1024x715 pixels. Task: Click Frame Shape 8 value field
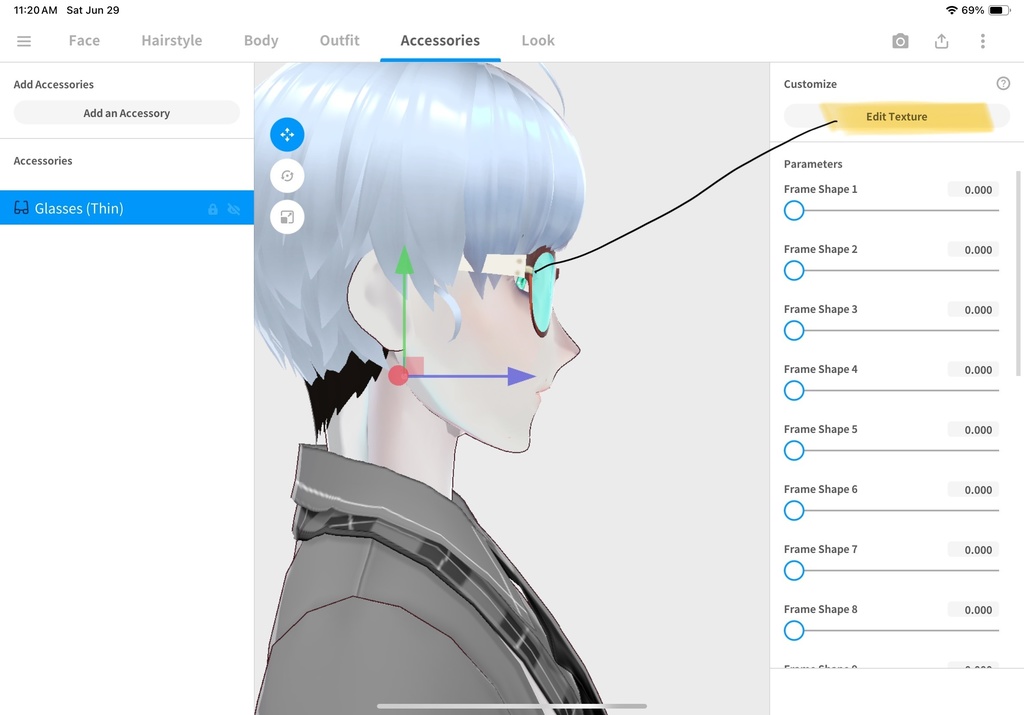tap(973, 610)
